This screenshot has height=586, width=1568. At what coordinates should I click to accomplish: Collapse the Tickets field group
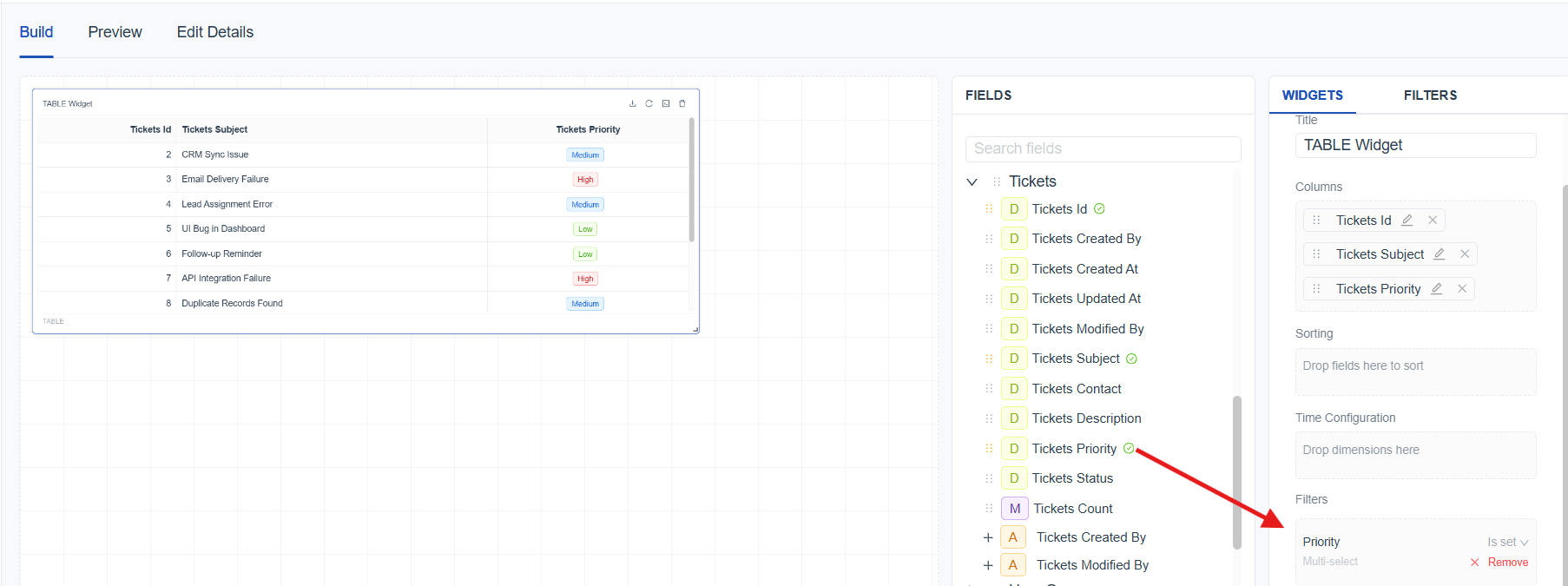click(972, 181)
